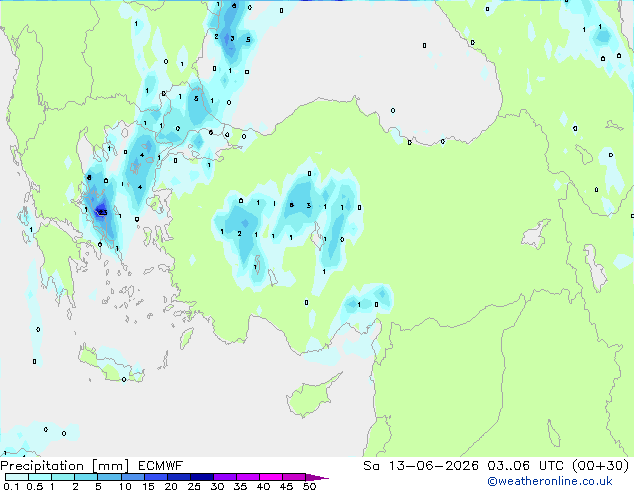Image resolution: width=634 pixels, height=490 pixels.
Task: Pick the 20–25 mm legend swatch
Action: click(x=178, y=477)
